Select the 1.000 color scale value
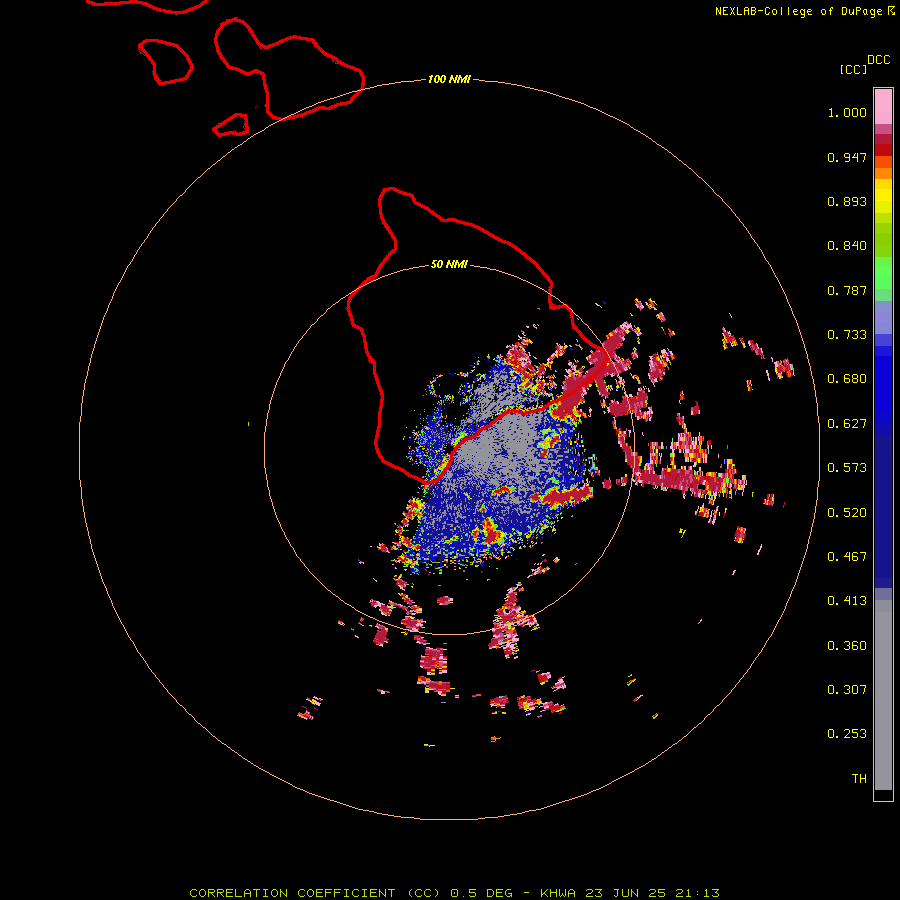This screenshot has height=900, width=900. click(x=847, y=112)
